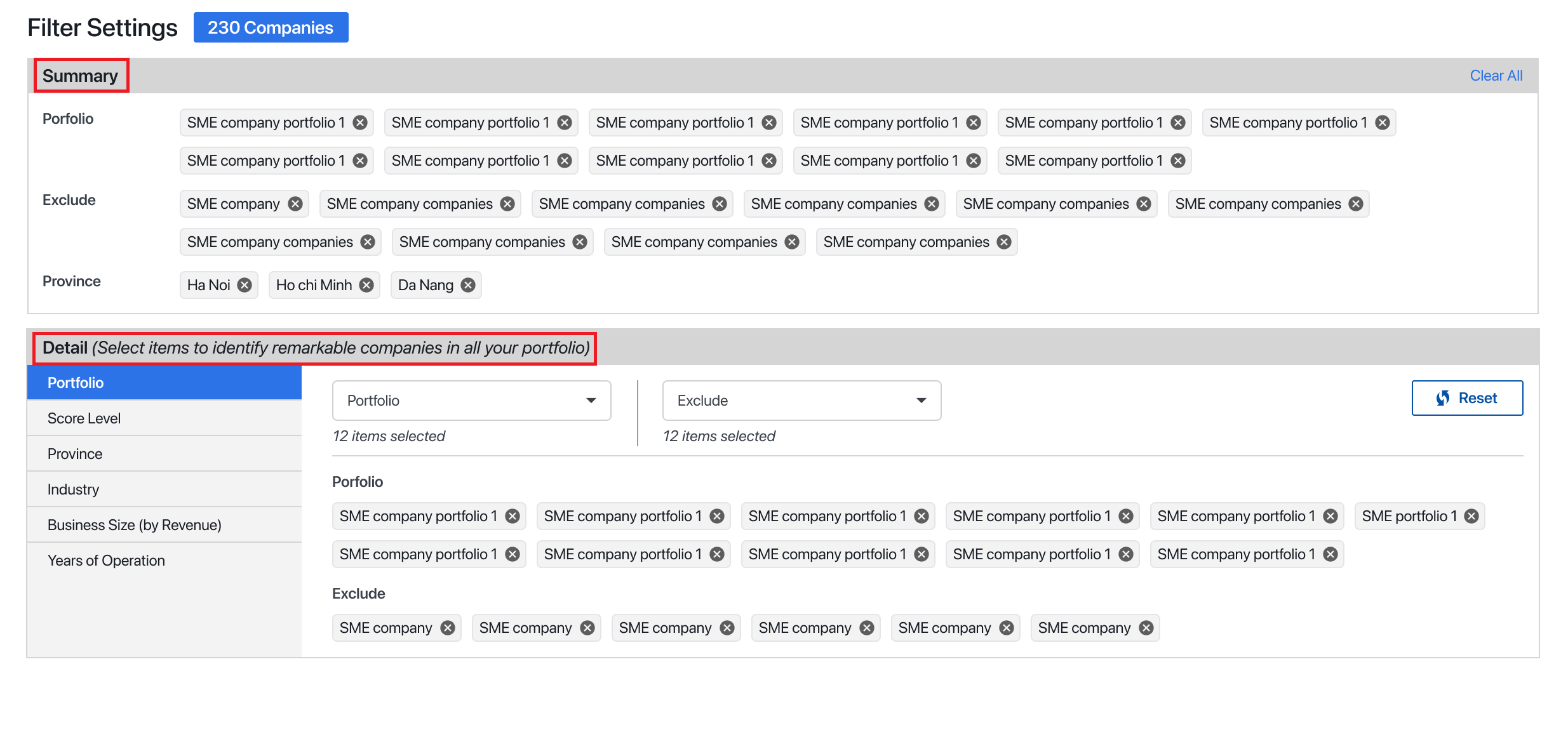Click the Clear All link
The width and height of the screenshot is (1568, 737).
coord(1496,76)
